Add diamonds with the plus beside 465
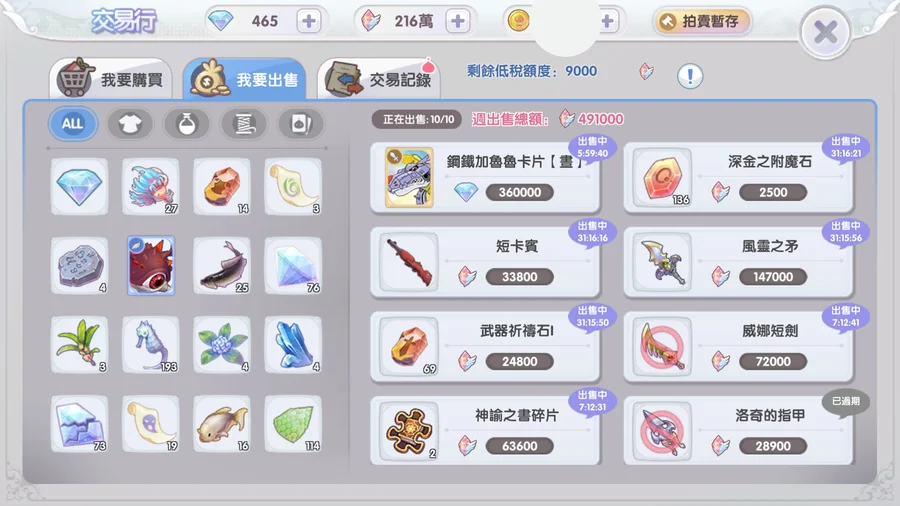Screen dimensions: 900x506 point(309,21)
